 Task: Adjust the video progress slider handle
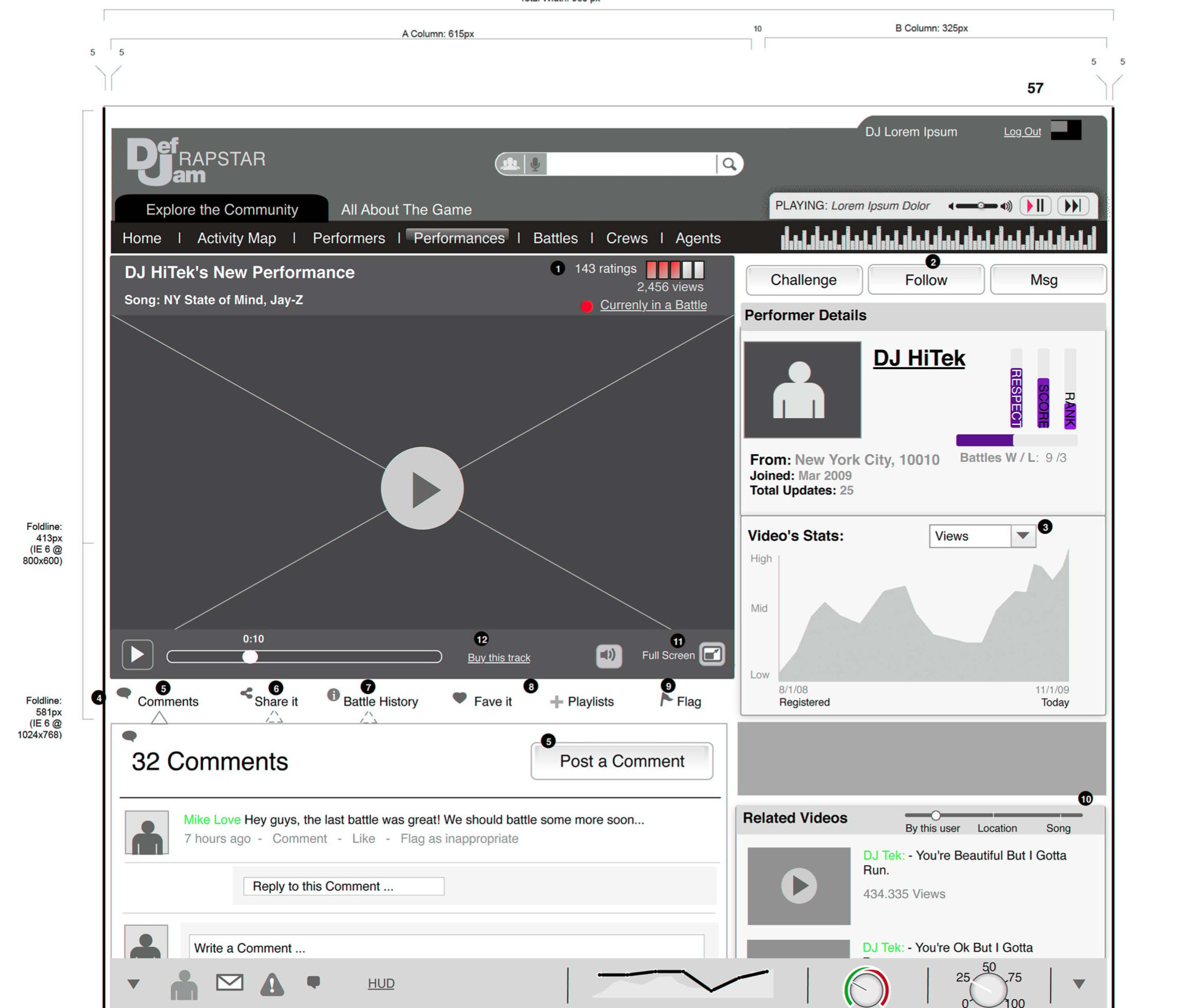pos(250,657)
